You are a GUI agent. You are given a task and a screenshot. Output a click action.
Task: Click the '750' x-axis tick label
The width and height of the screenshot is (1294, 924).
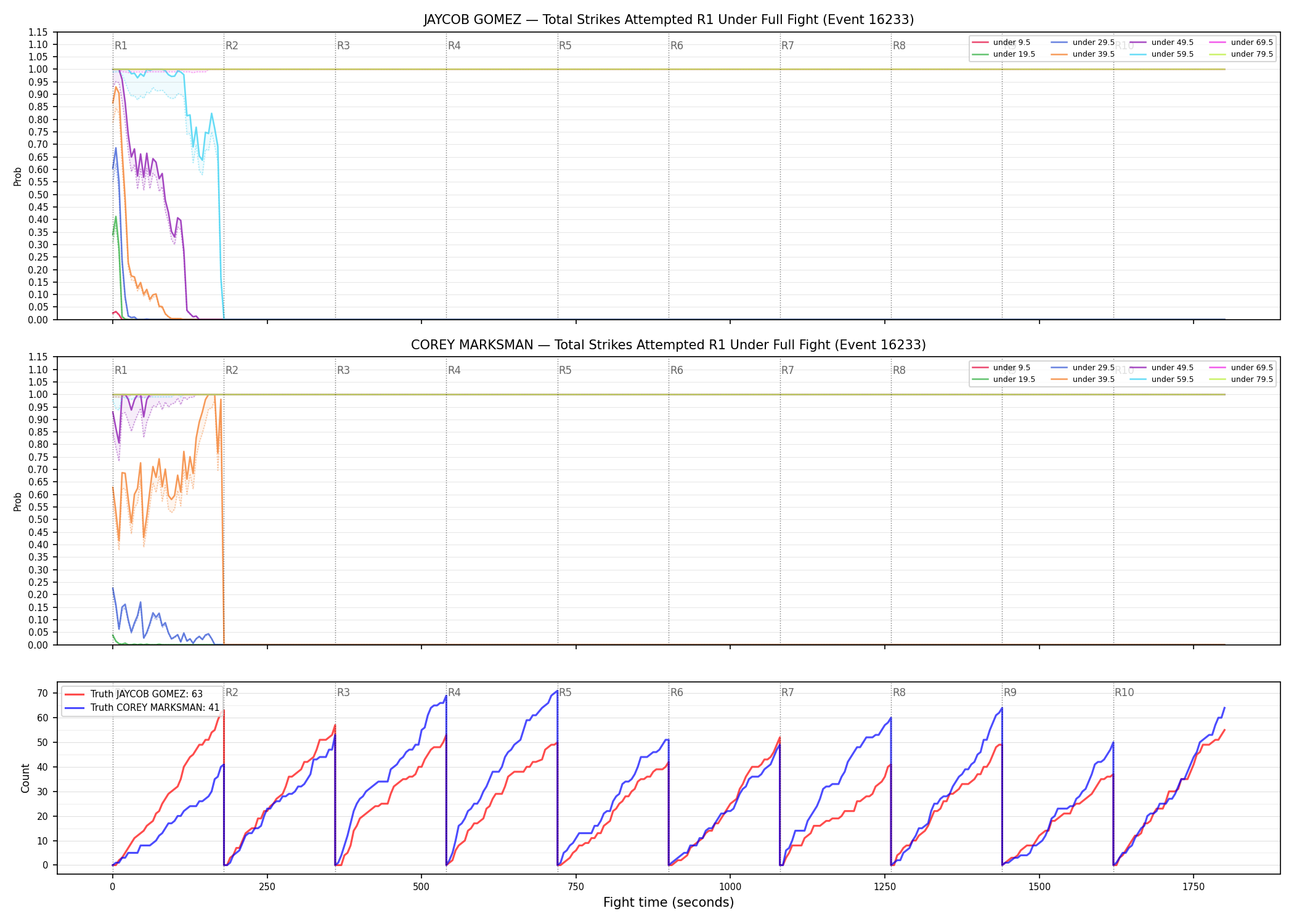[576, 887]
